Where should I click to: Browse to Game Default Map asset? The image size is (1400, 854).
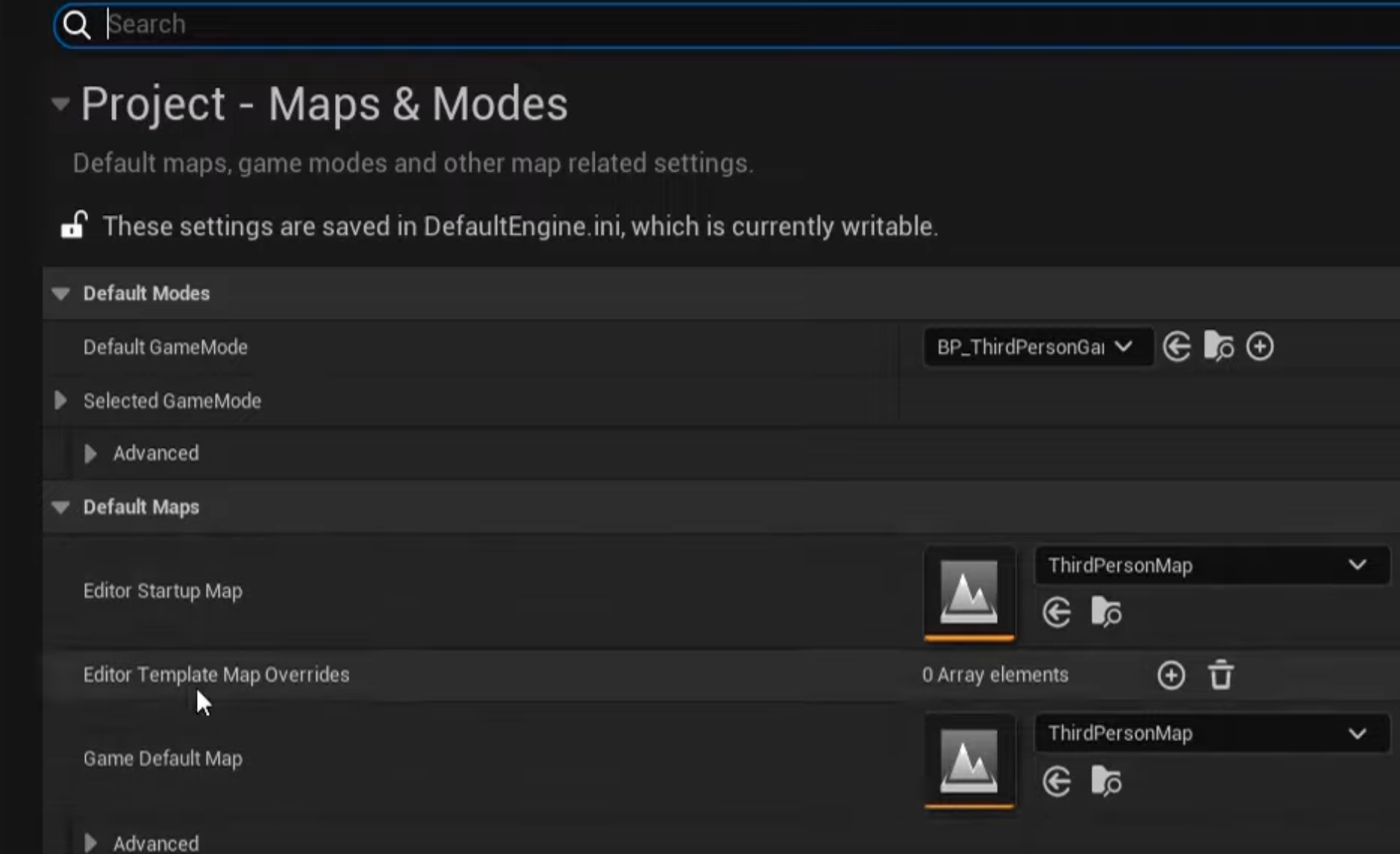click(1106, 782)
